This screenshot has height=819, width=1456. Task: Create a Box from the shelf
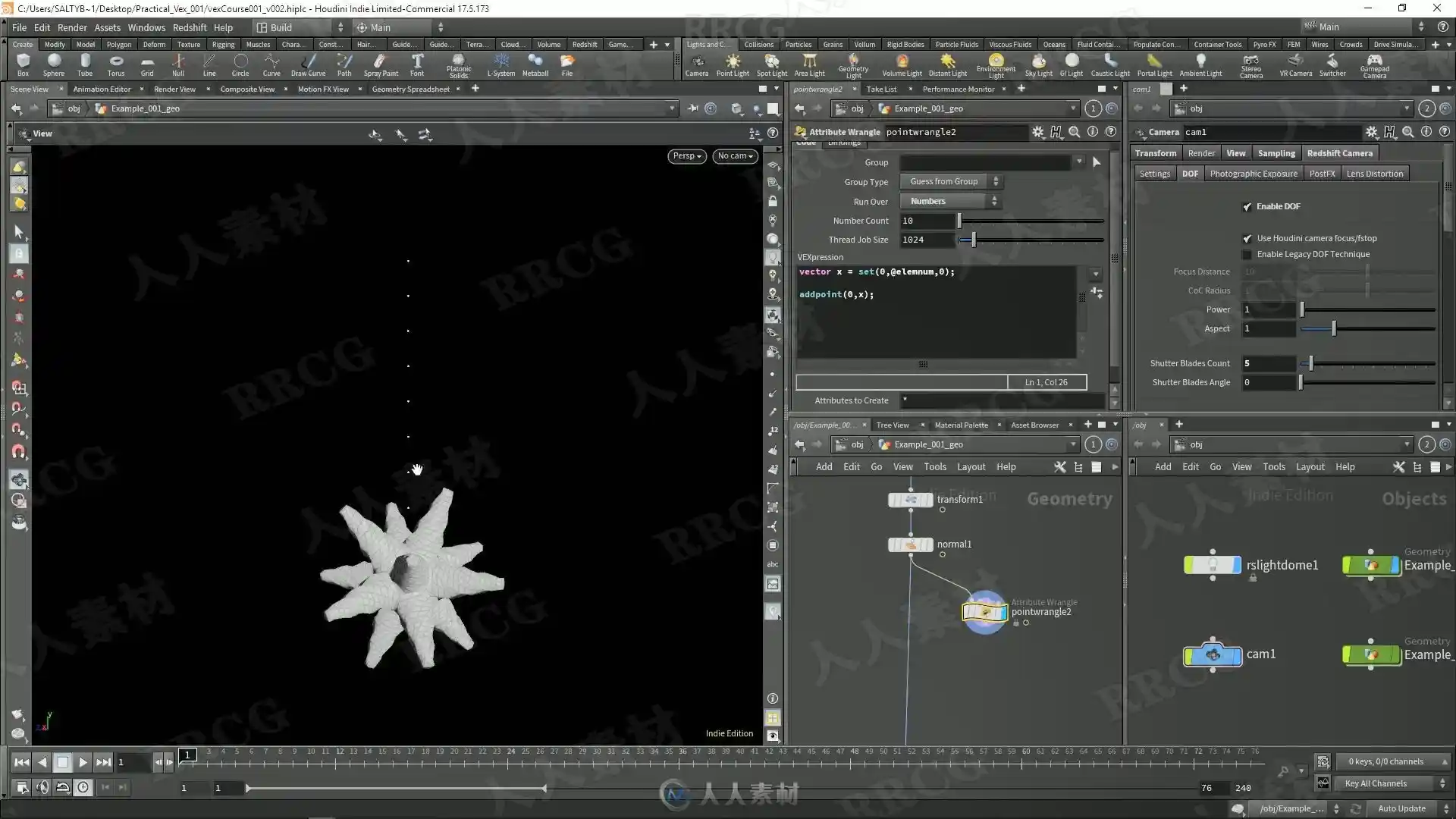pyautogui.click(x=23, y=64)
